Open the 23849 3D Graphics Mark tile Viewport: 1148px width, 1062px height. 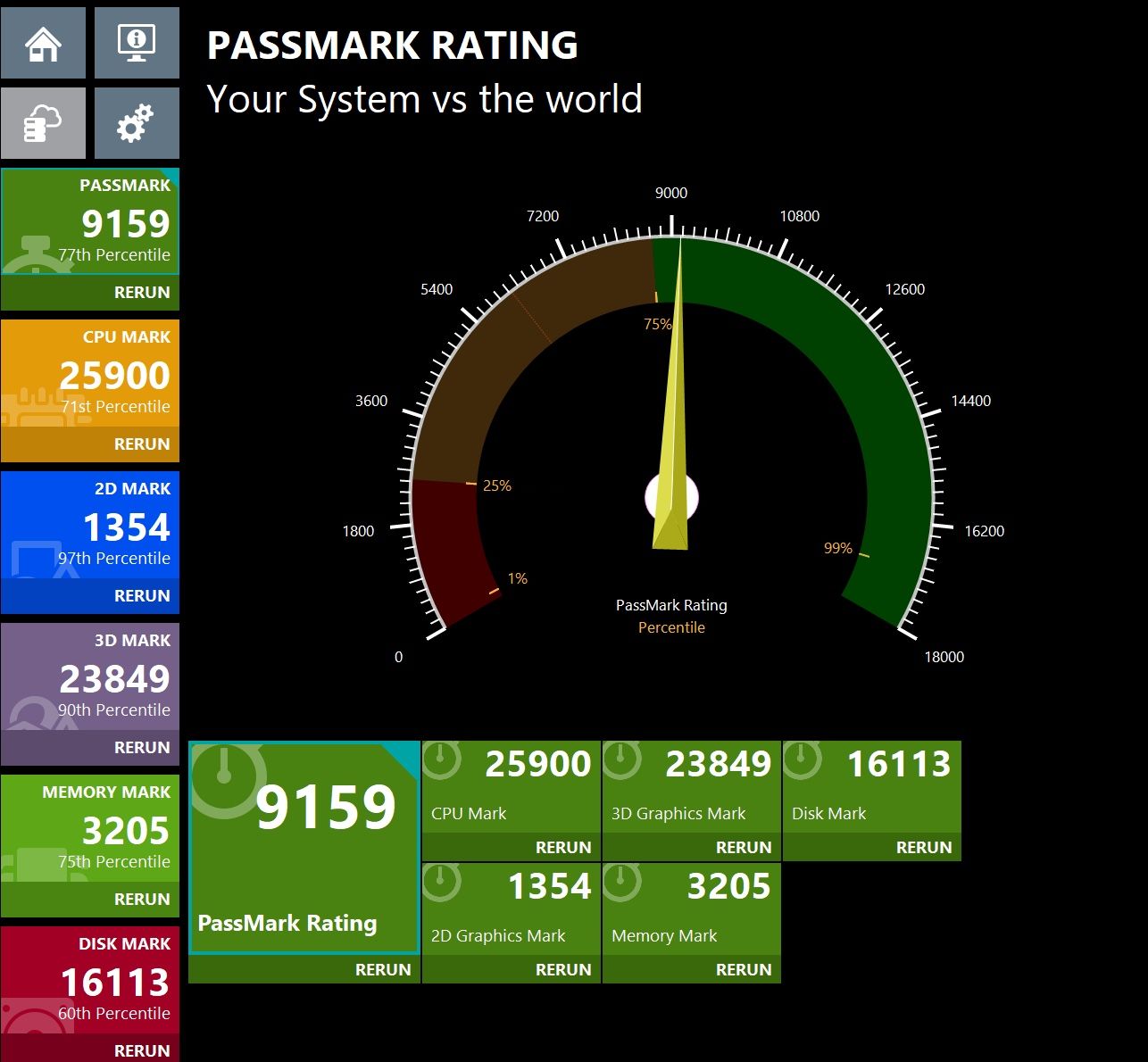click(692, 787)
